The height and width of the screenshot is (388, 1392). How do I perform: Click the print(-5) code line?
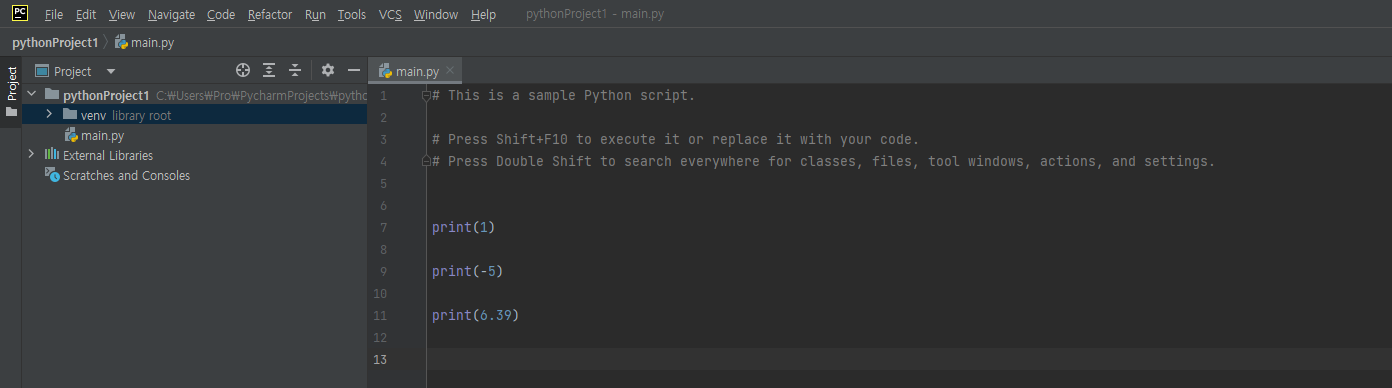pyautogui.click(x=468, y=271)
